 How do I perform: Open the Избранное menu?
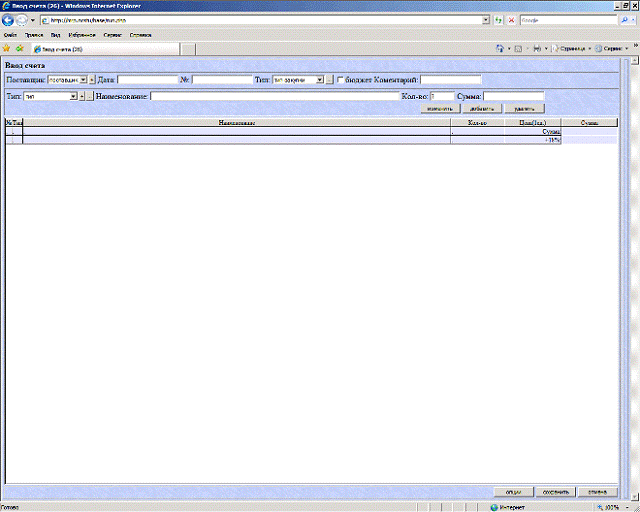(82, 34)
